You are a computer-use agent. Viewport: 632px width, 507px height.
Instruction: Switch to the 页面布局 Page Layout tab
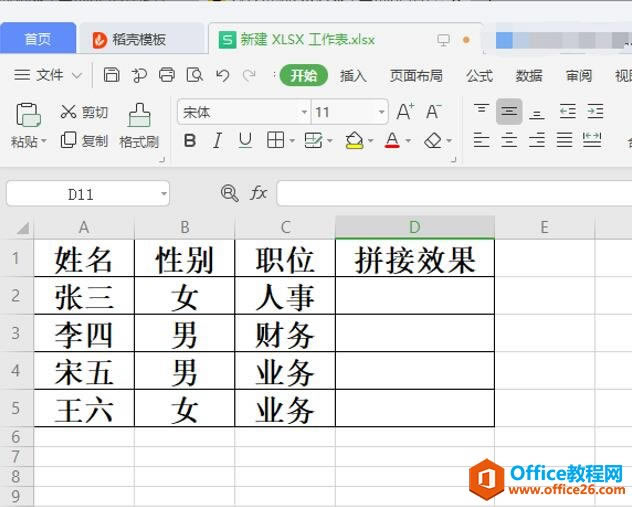tap(416, 75)
